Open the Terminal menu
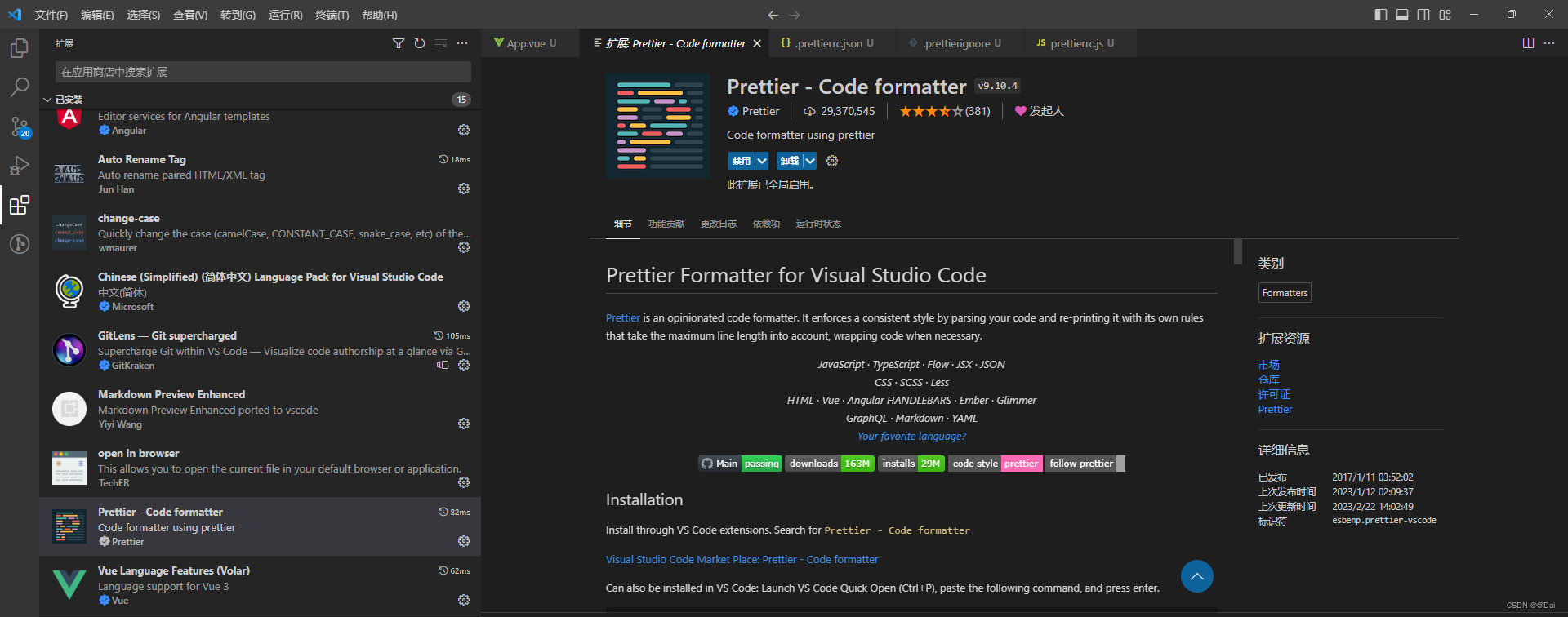1568x617 pixels. pyautogui.click(x=332, y=15)
